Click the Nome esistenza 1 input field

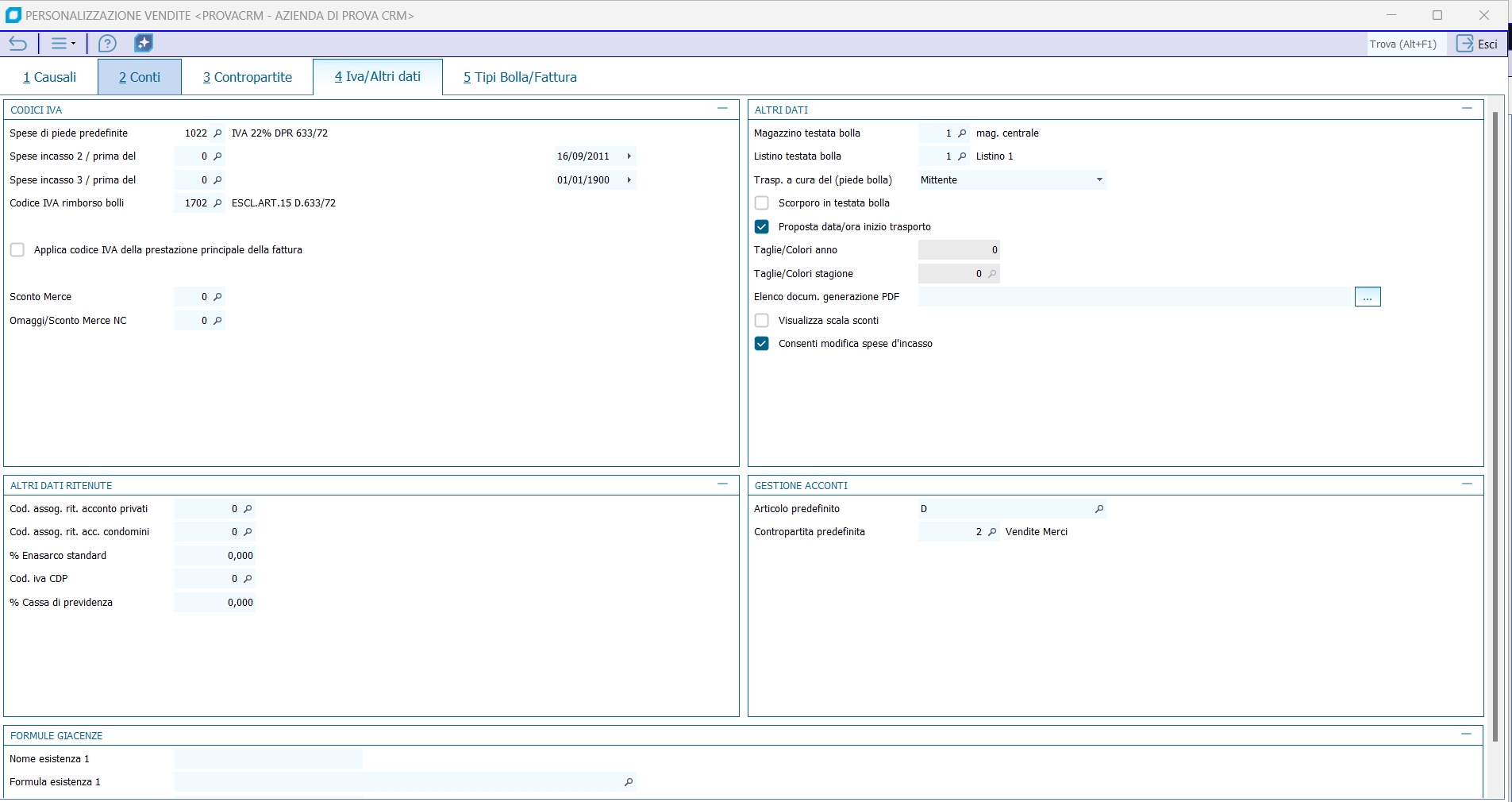point(268,759)
